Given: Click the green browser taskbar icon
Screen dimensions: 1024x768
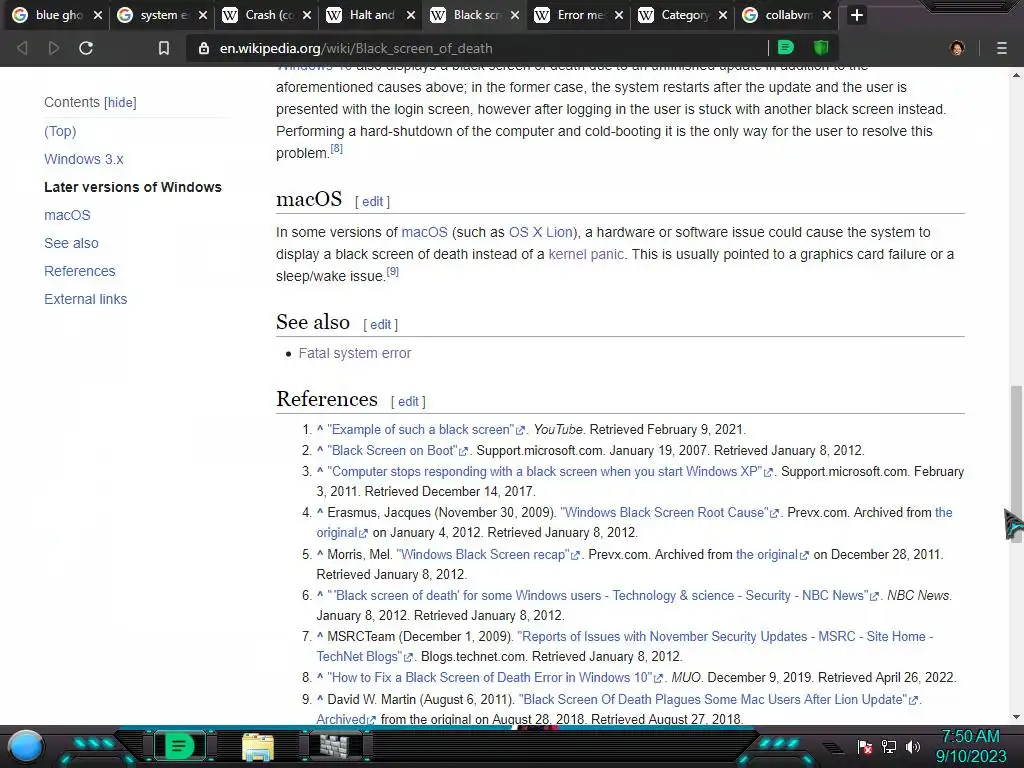Looking at the screenshot, I should (180, 746).
